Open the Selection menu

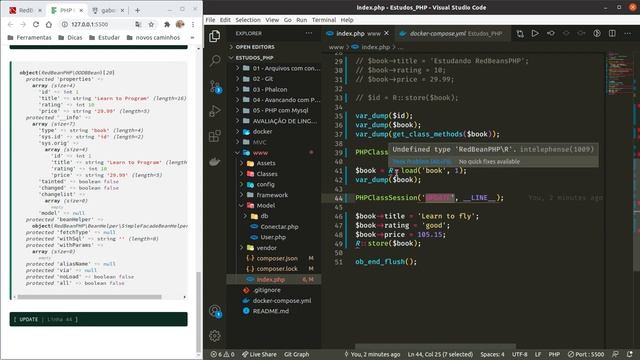248,20
